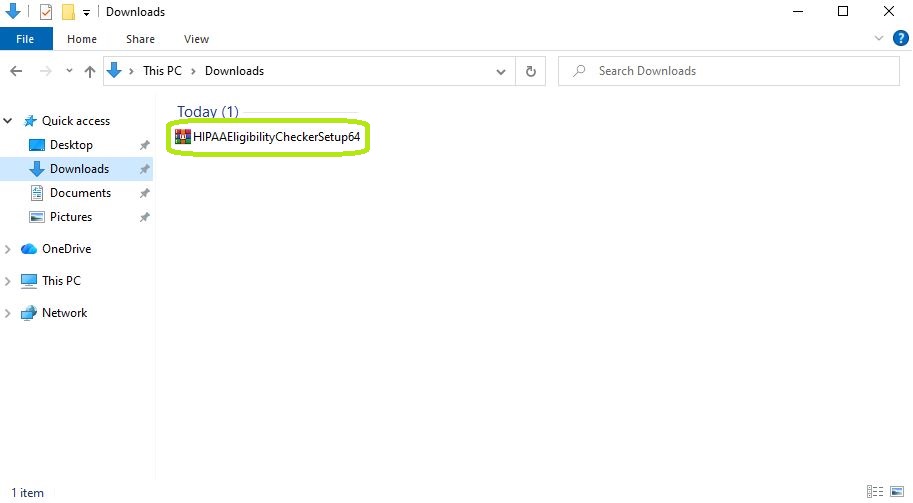The image size is (913, 503).
Task: Click the Forward navigation arrow
Action: [45, 71]
